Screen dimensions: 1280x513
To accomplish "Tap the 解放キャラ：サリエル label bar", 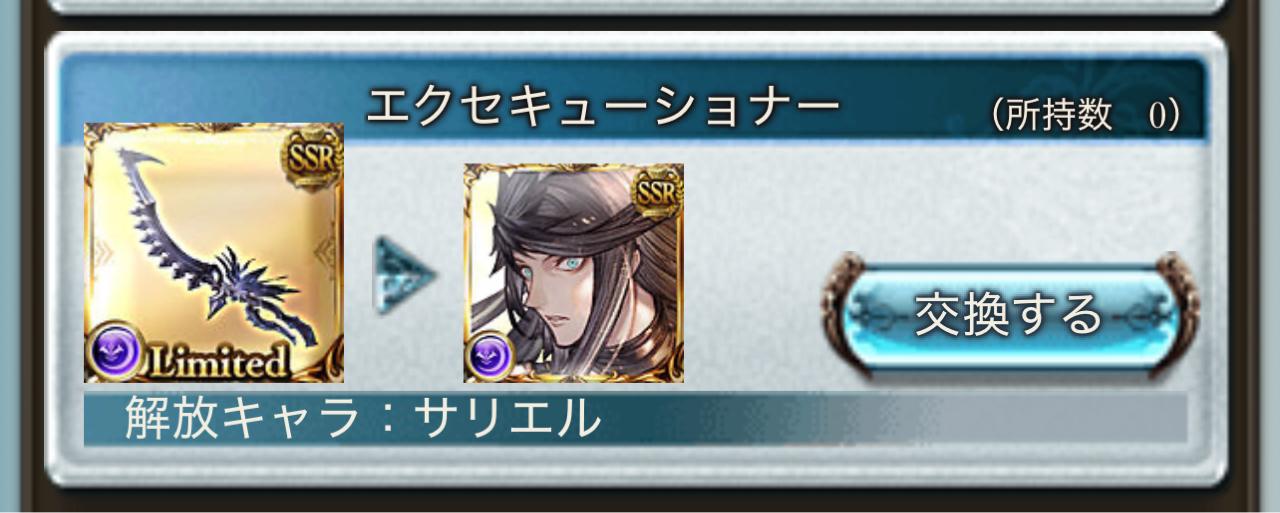I will tap(635, 419).
